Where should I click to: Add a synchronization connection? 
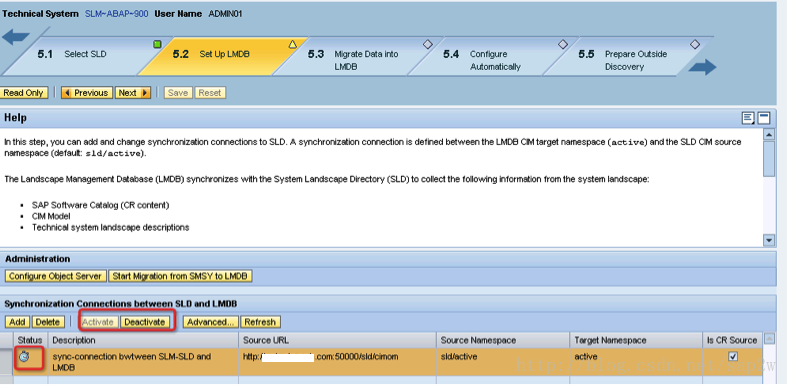(x=18, y=322)
